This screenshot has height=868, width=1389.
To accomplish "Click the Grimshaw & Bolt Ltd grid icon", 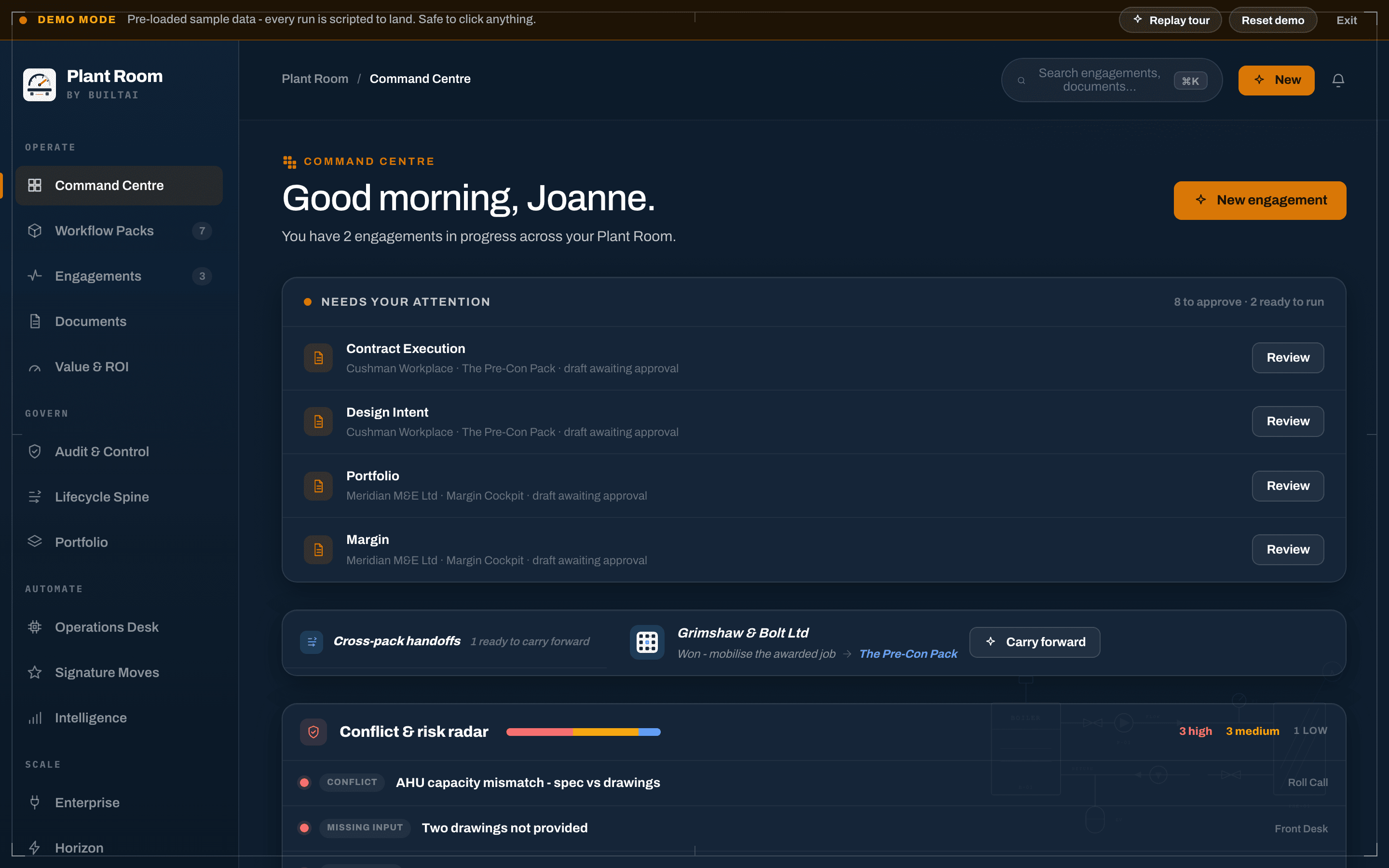I will click(x=647, y=642).
